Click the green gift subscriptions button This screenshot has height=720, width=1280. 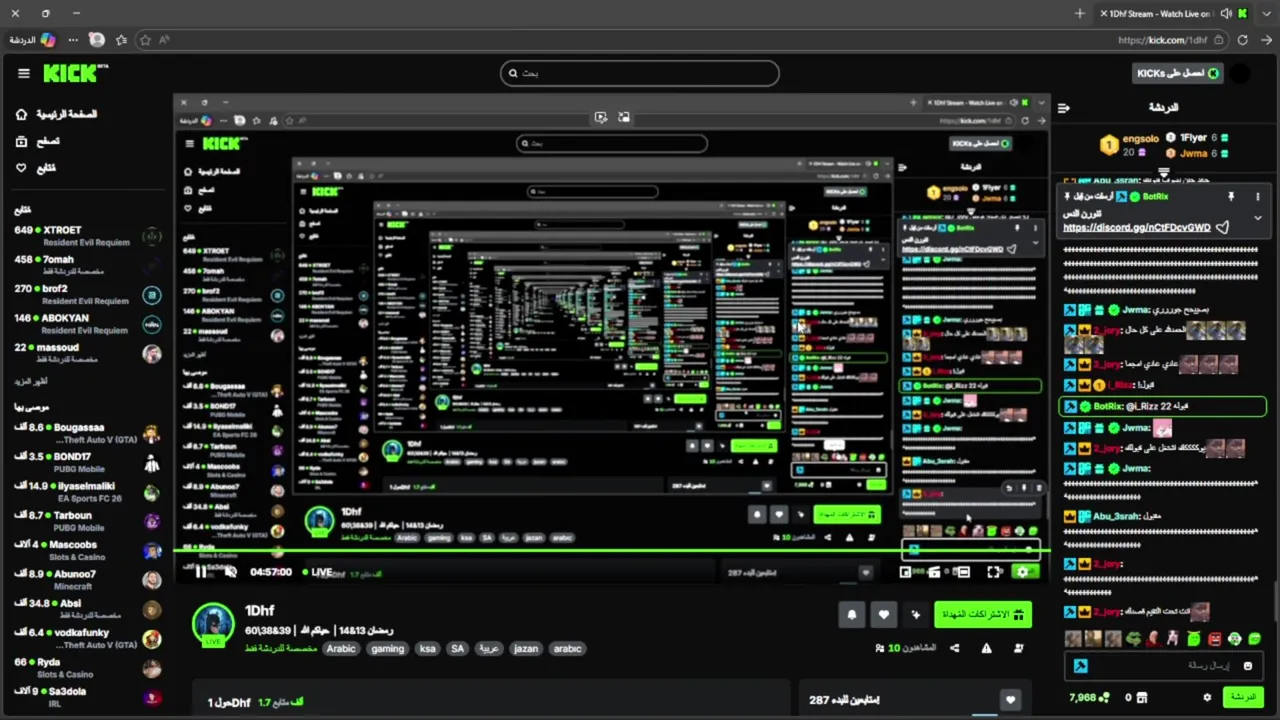983,615
